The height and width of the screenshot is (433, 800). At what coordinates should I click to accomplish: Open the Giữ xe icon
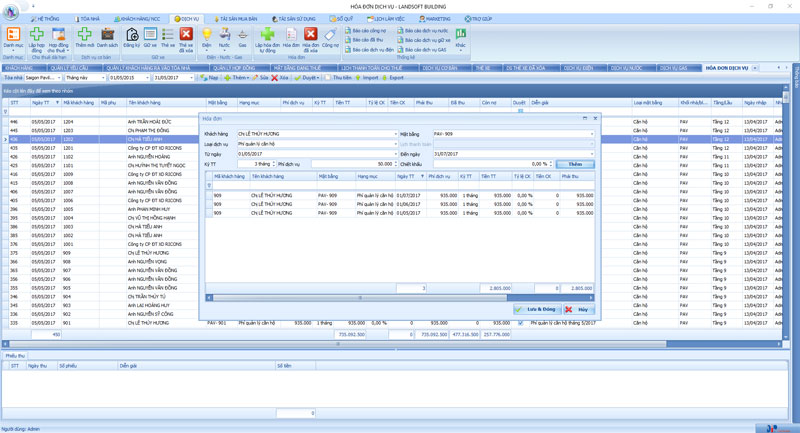click(x=150, y=38)
